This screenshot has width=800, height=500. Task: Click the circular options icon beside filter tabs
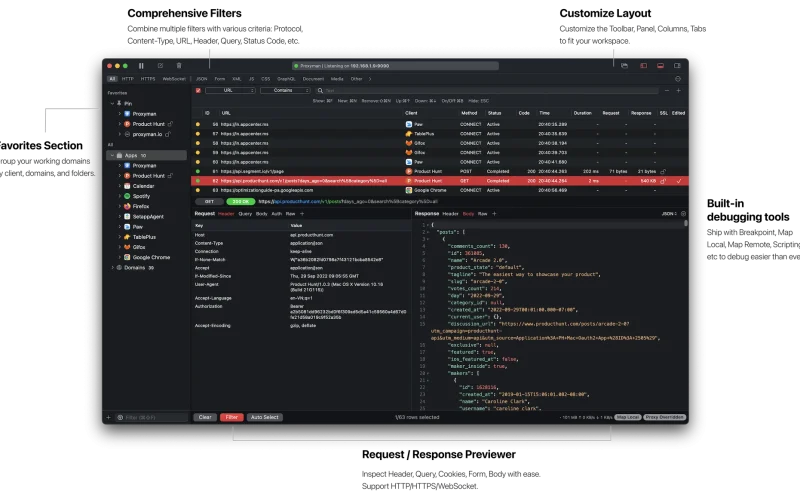point(678,79)
